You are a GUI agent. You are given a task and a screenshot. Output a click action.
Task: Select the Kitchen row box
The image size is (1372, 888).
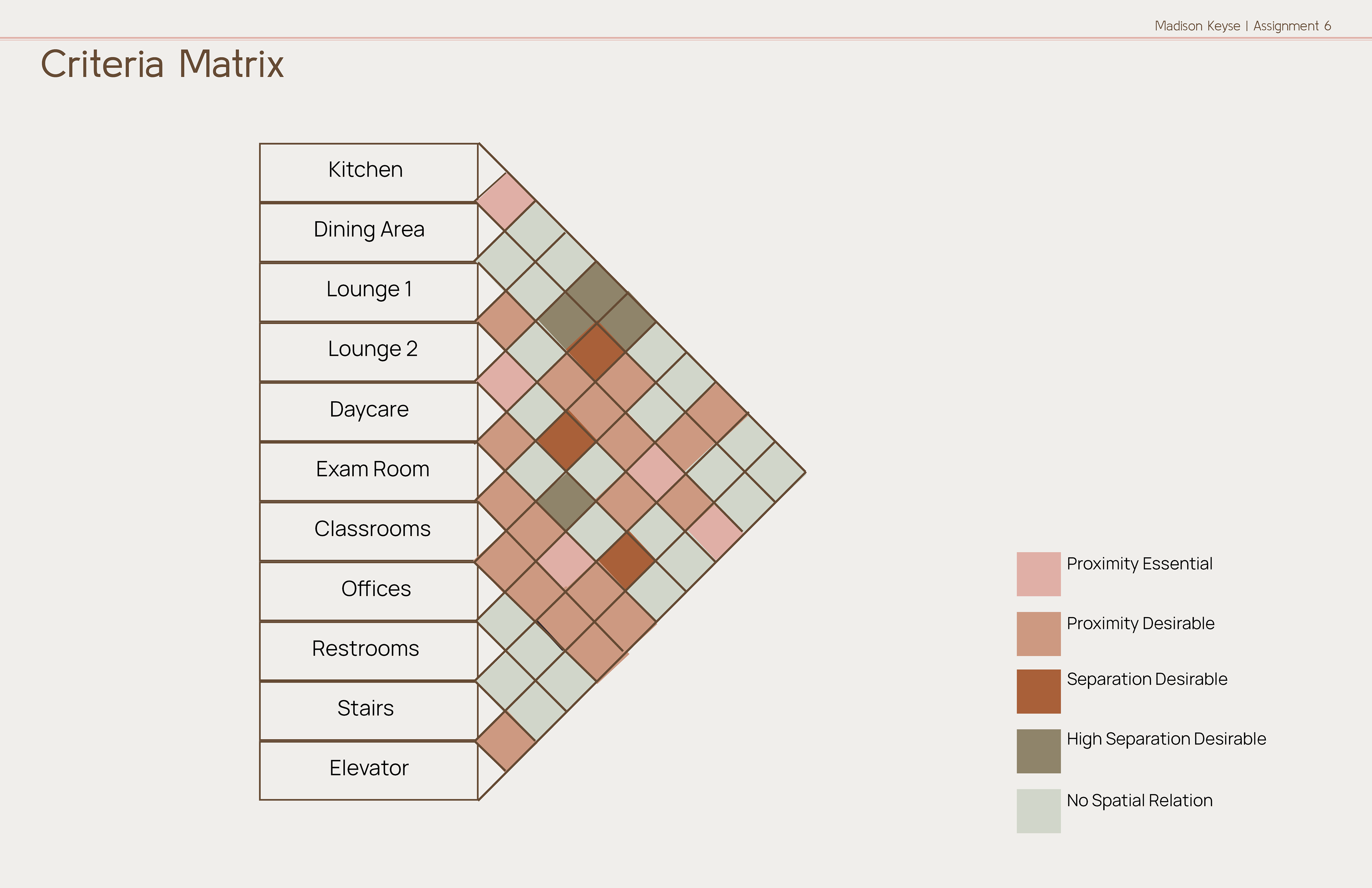pos(369,172)
